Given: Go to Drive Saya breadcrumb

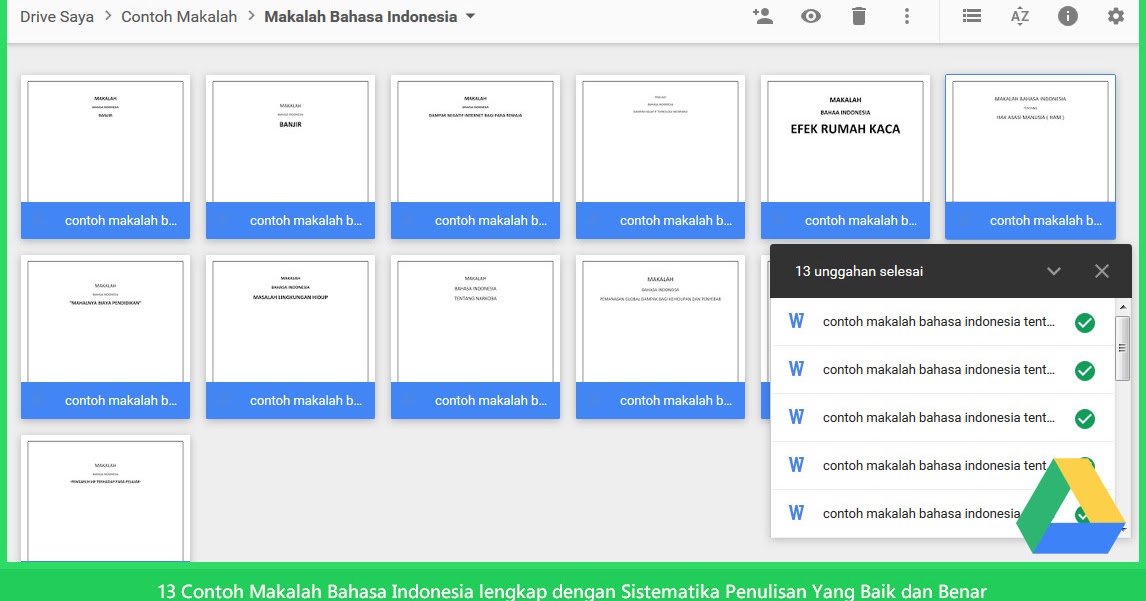Looking at the screenshot, I should (x=57, y=16).
